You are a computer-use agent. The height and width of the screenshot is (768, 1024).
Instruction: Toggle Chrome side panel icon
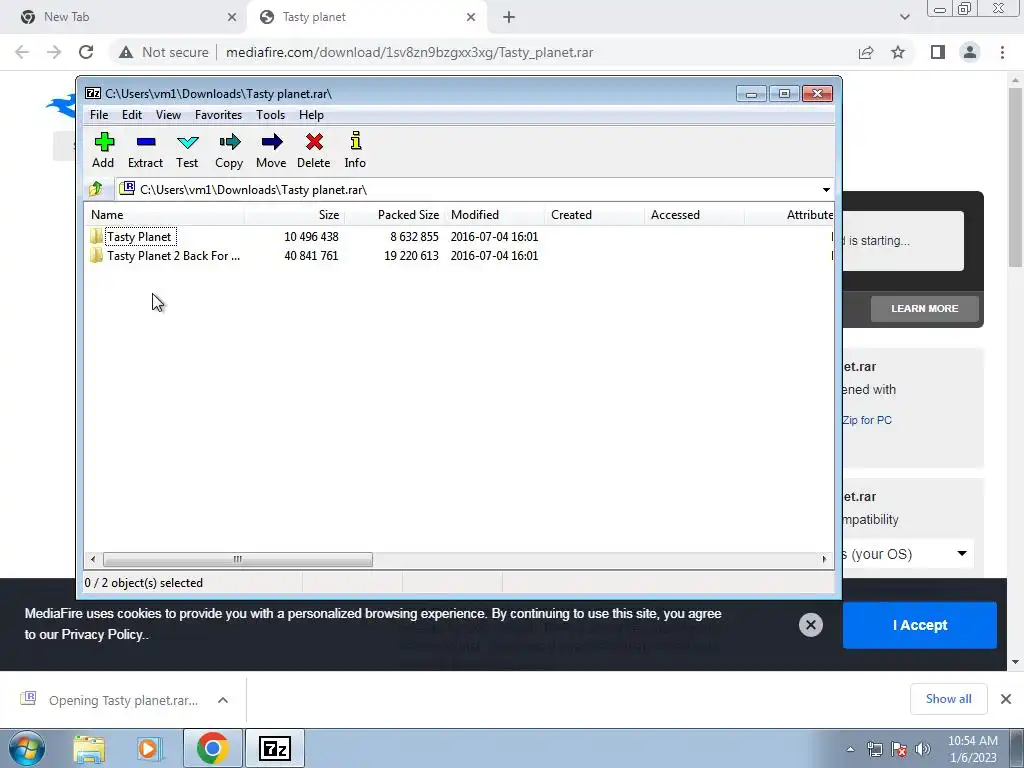[x=938, y=52]
